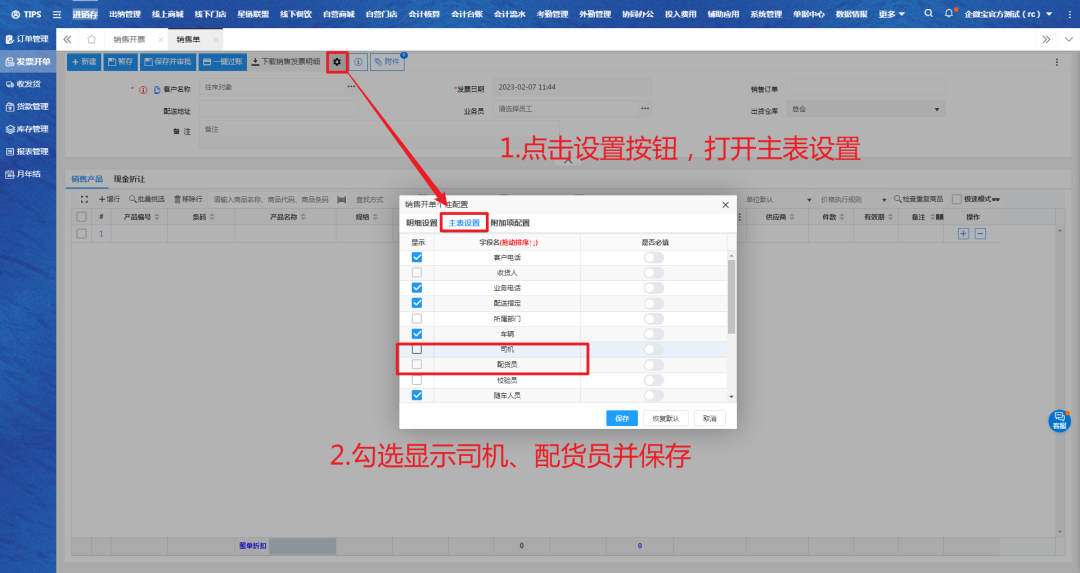Click the minus icon in 操作 column
This screenshot has height=573, width=1080.
point(980,233)
